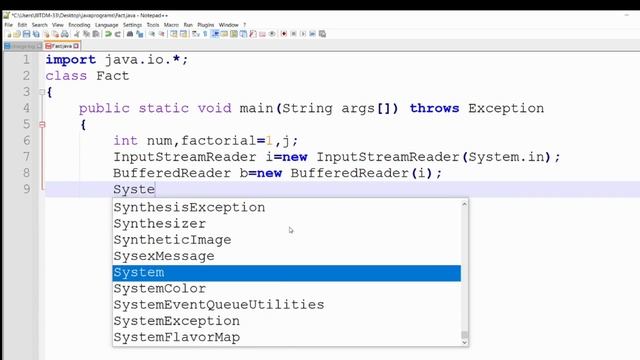This screenshot has height=360, width=640.
Task: Switch to the inactive first document tab
Action: [23, 46]
